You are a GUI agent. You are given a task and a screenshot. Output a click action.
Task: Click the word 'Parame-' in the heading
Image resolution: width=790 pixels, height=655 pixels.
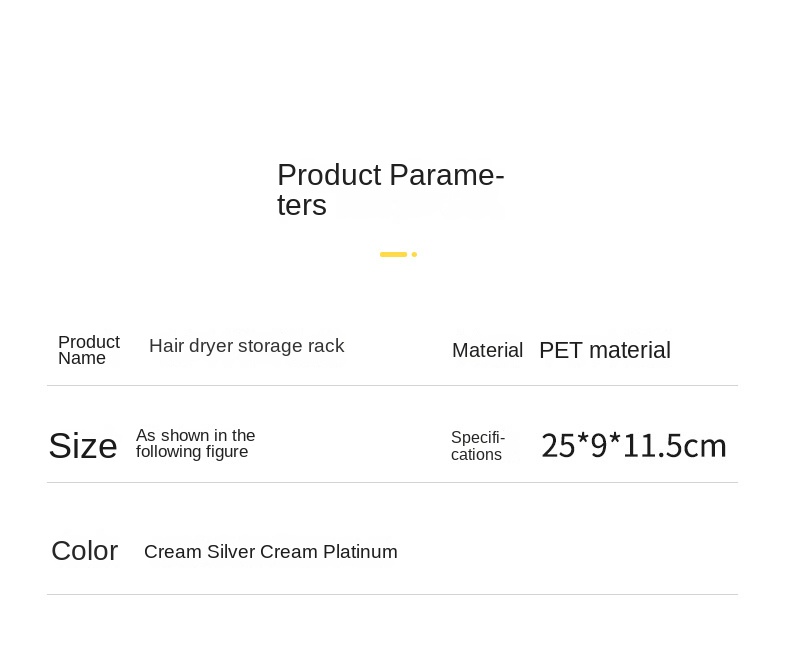tap(446, 175)
